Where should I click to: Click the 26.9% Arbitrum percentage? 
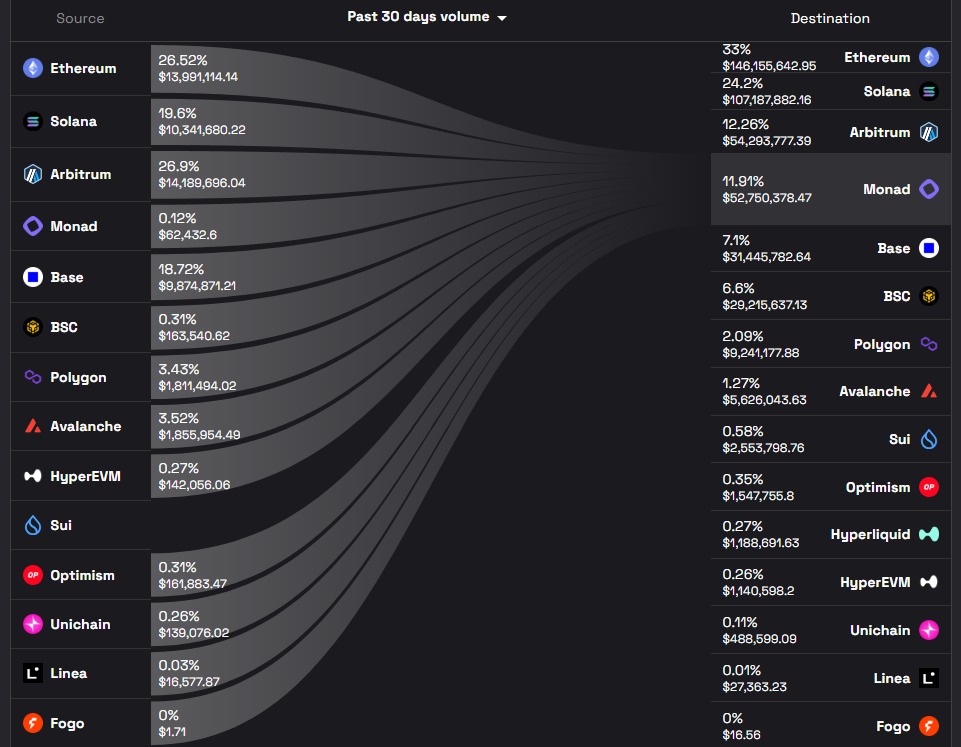tap(179, 166)
